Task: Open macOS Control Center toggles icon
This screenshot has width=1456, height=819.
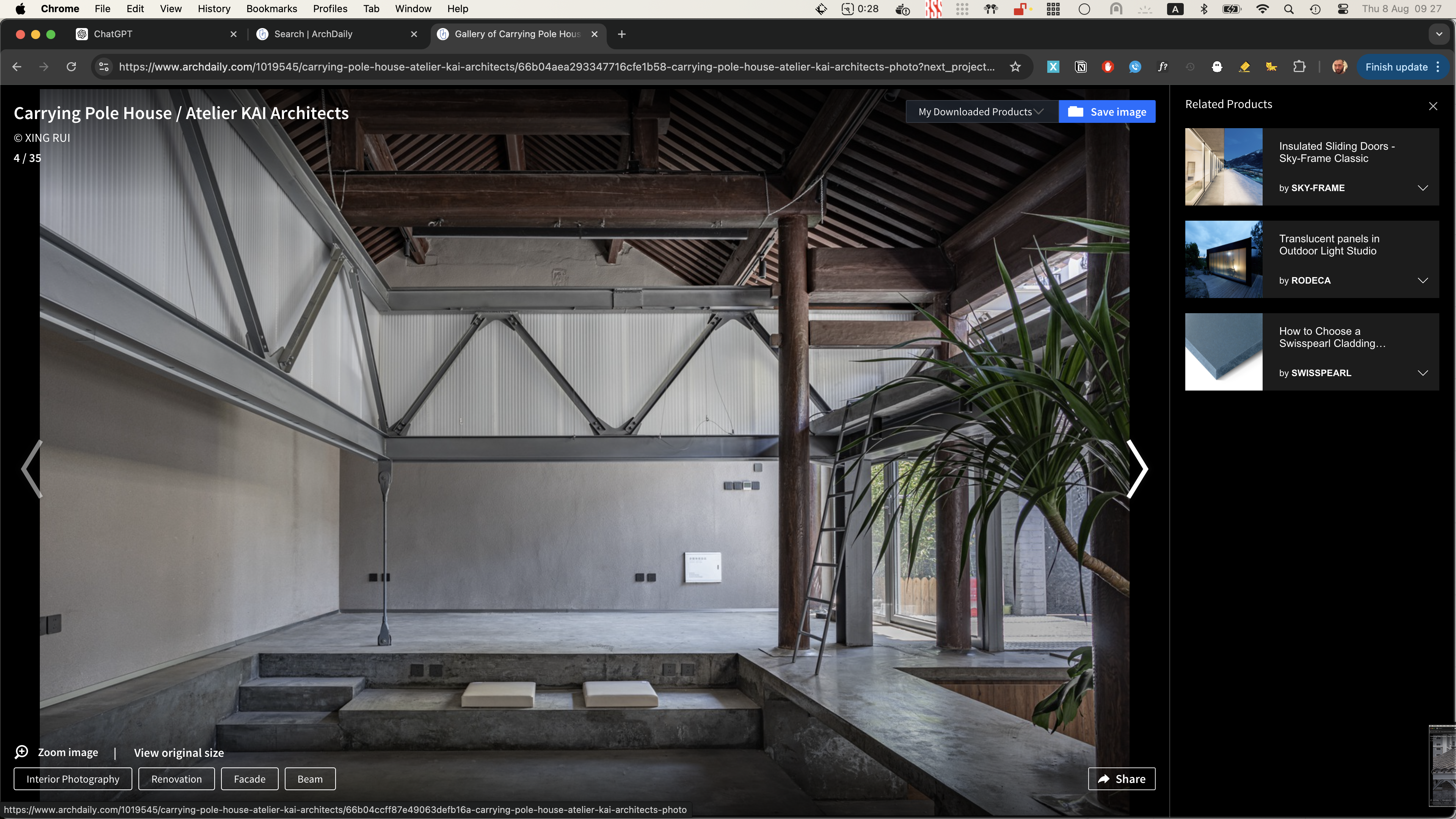Action: (x=1343, y=9)
